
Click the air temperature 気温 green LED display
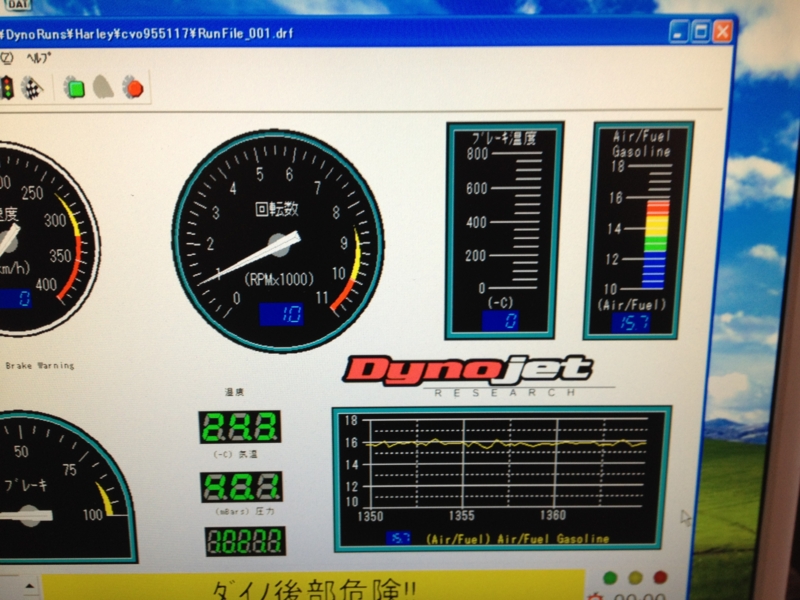pos(240,427)
